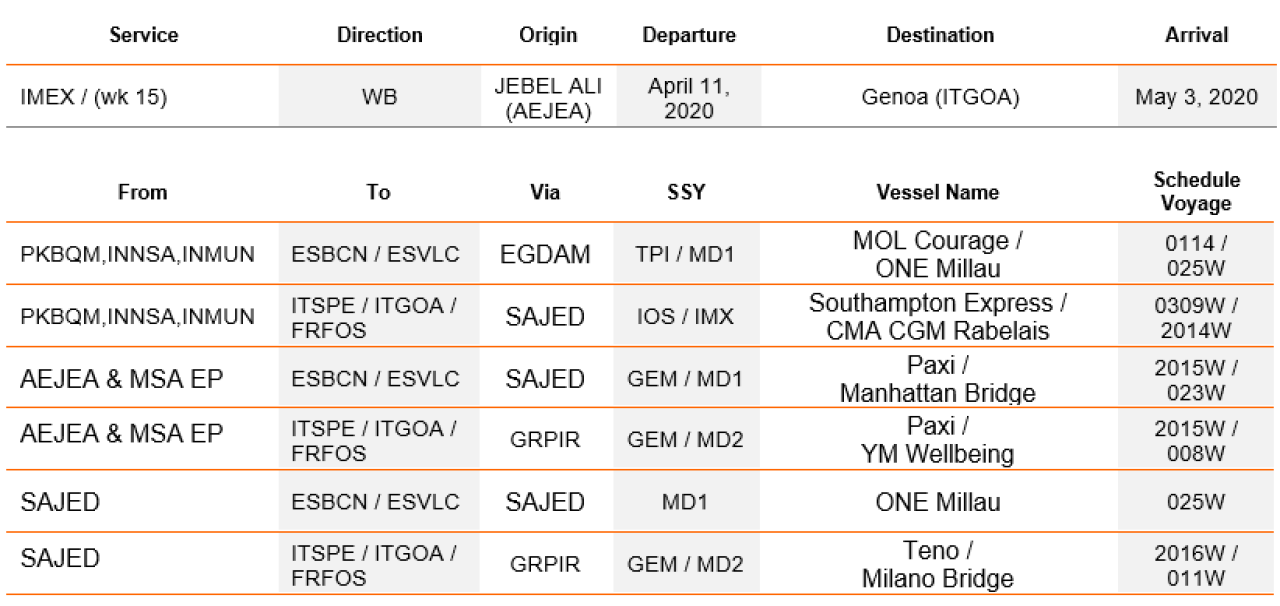
Task: Click the Service column header
Action: pyautogui.click(x=142, y=35)
